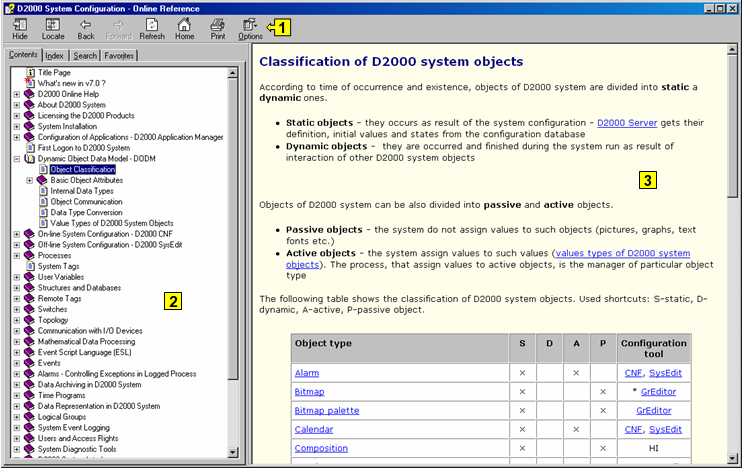The height and width of the screenshot is (469, 743).
Task: Go to Home page icon
Action: 184,28
